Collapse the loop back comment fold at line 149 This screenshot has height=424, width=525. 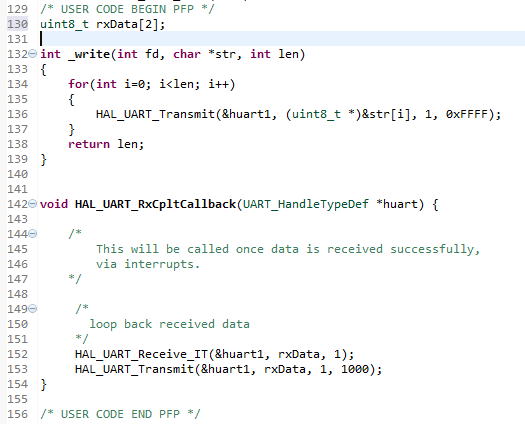tap(32, 308)
